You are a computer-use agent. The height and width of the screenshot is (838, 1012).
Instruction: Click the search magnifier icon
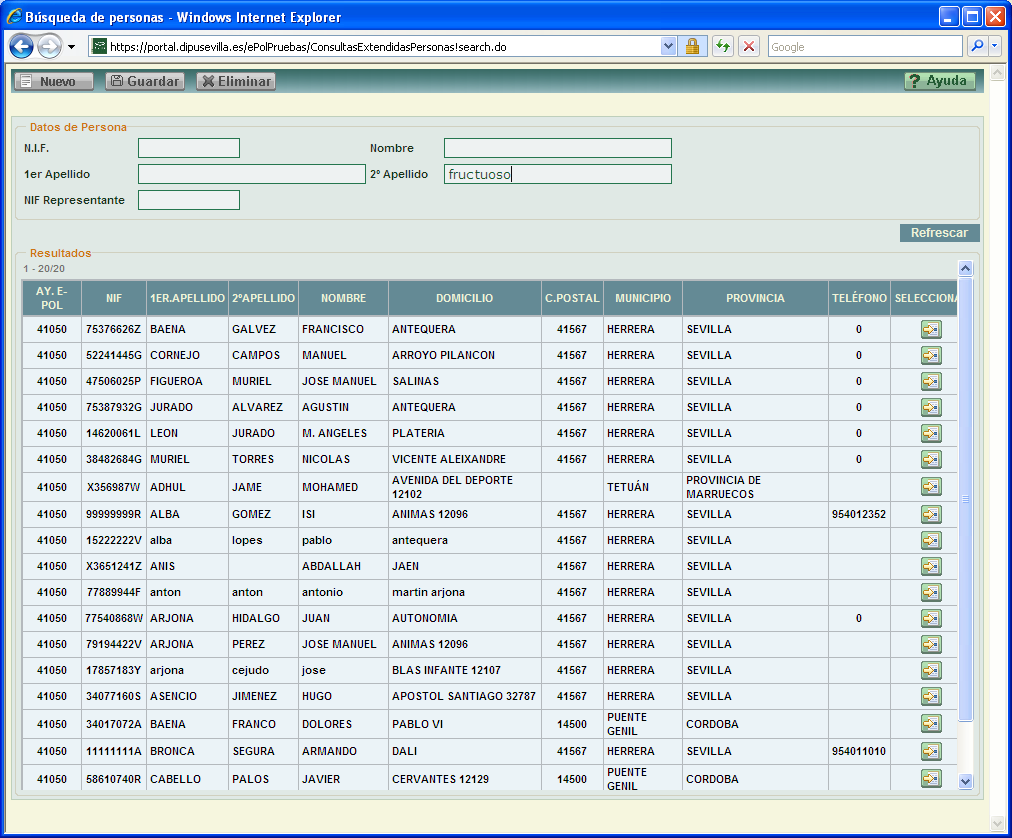point(976,47)
